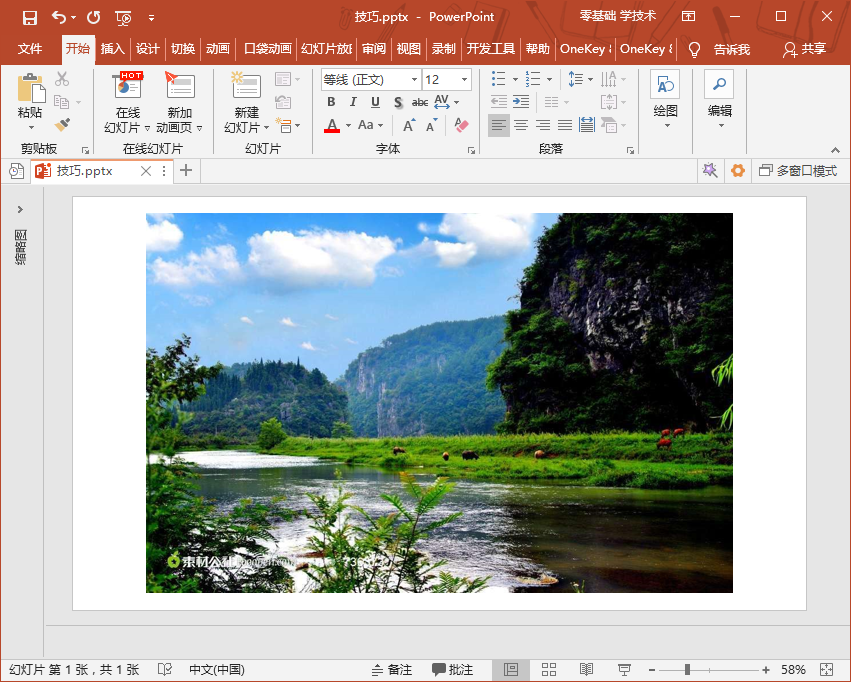Click the zoom slider handle

click(x=687, y=670)
